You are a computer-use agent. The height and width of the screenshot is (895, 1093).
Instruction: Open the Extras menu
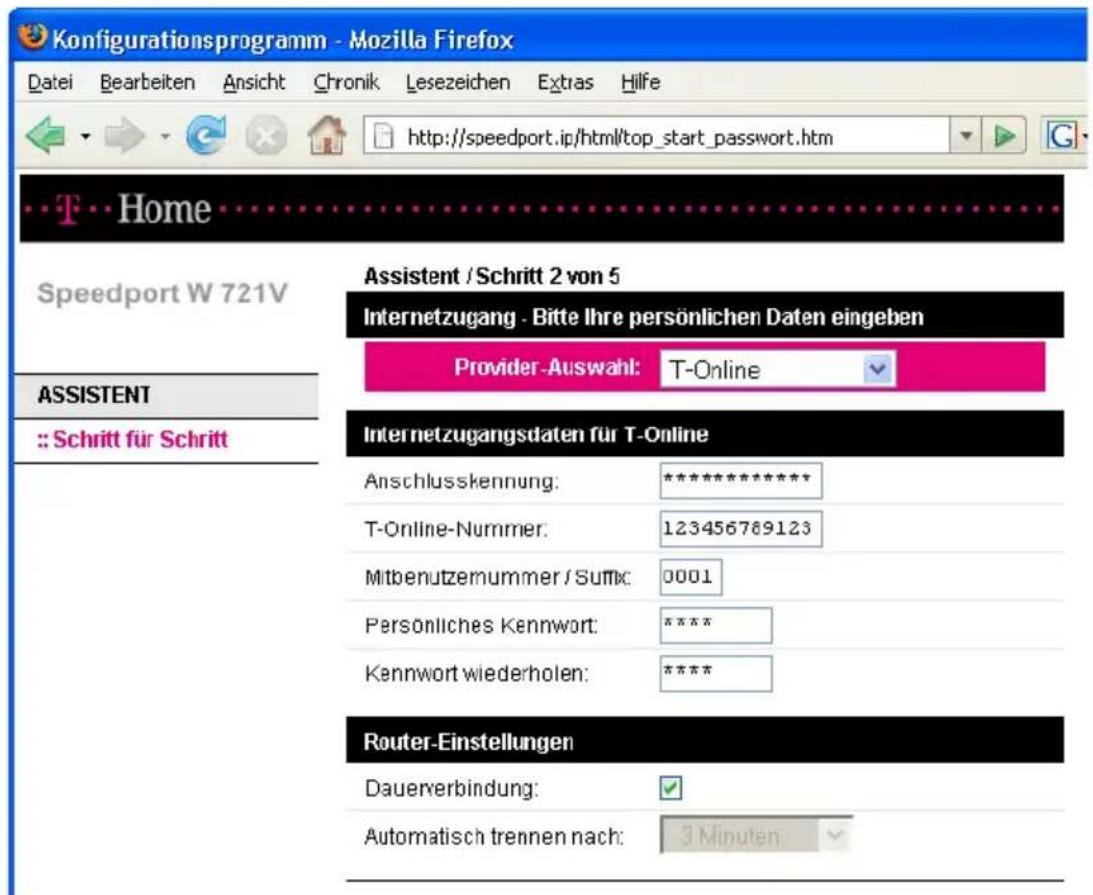click(565, 82)
